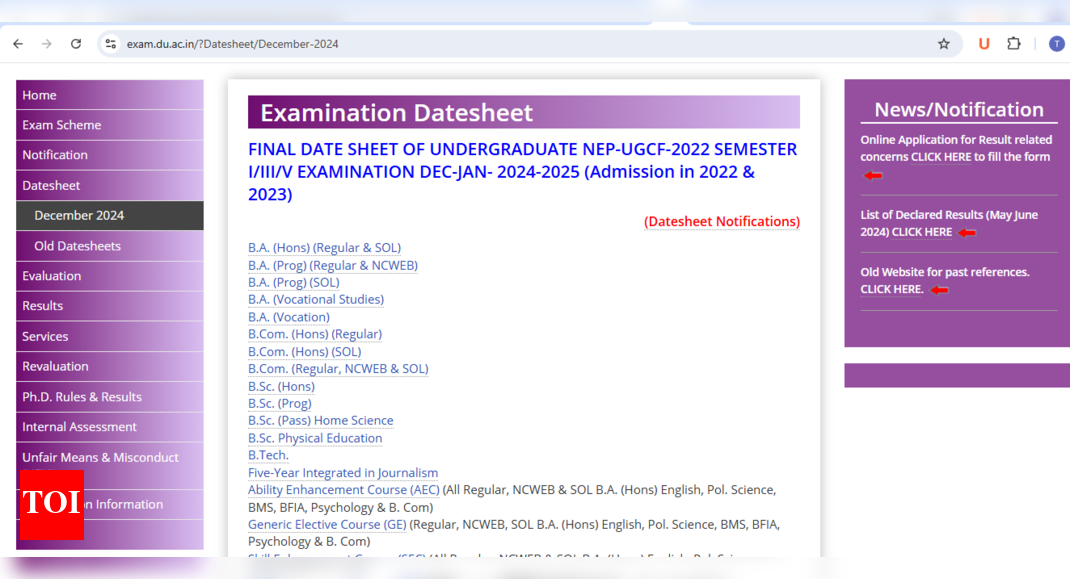Viewport: 1070px width, 579px height.
Task: Switch to the Results sidebar item
Action: [42, 305]
